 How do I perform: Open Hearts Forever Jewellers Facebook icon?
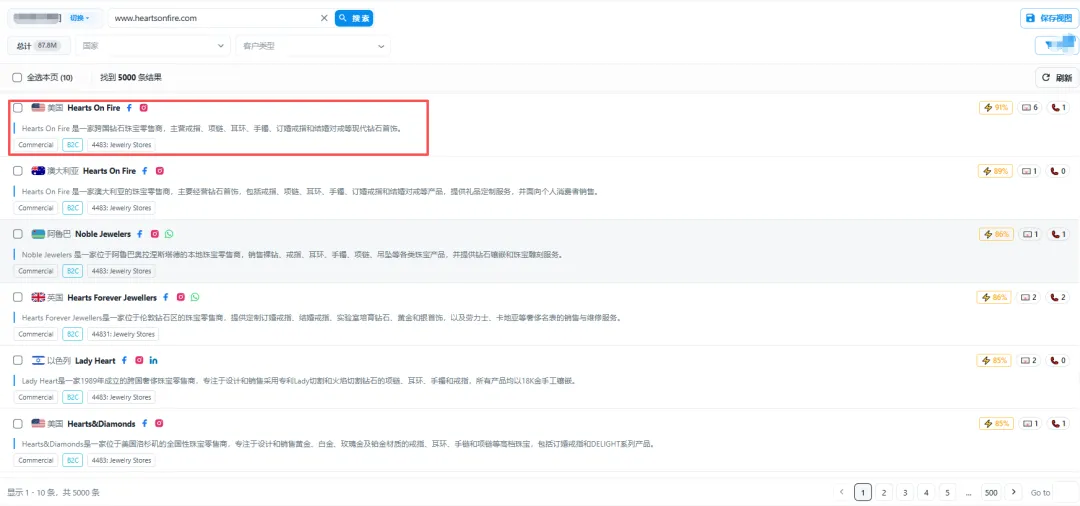coord(165,297)
